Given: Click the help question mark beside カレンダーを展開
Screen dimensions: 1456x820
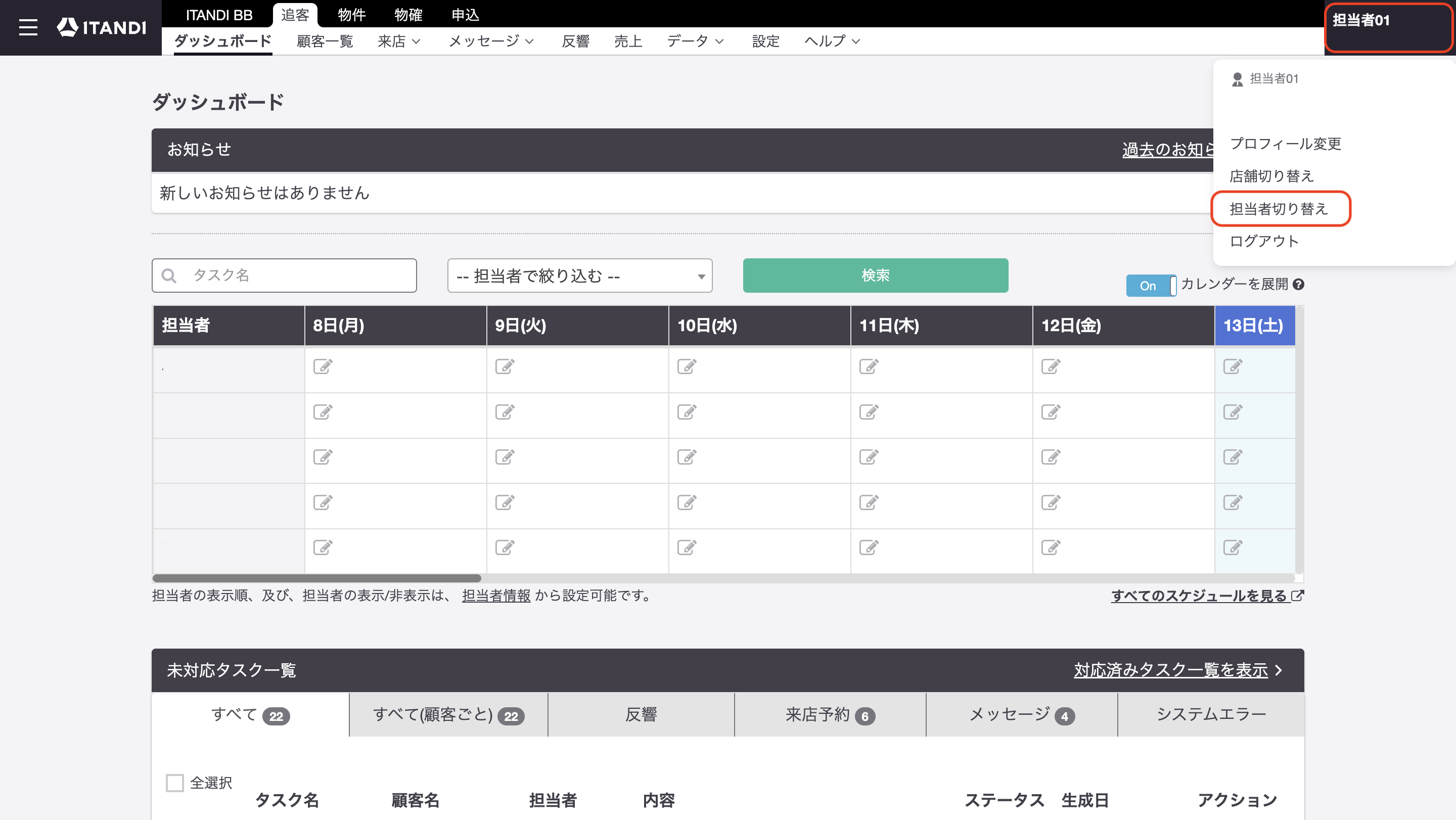Looking at the screenshot, I should point(1298,284).
